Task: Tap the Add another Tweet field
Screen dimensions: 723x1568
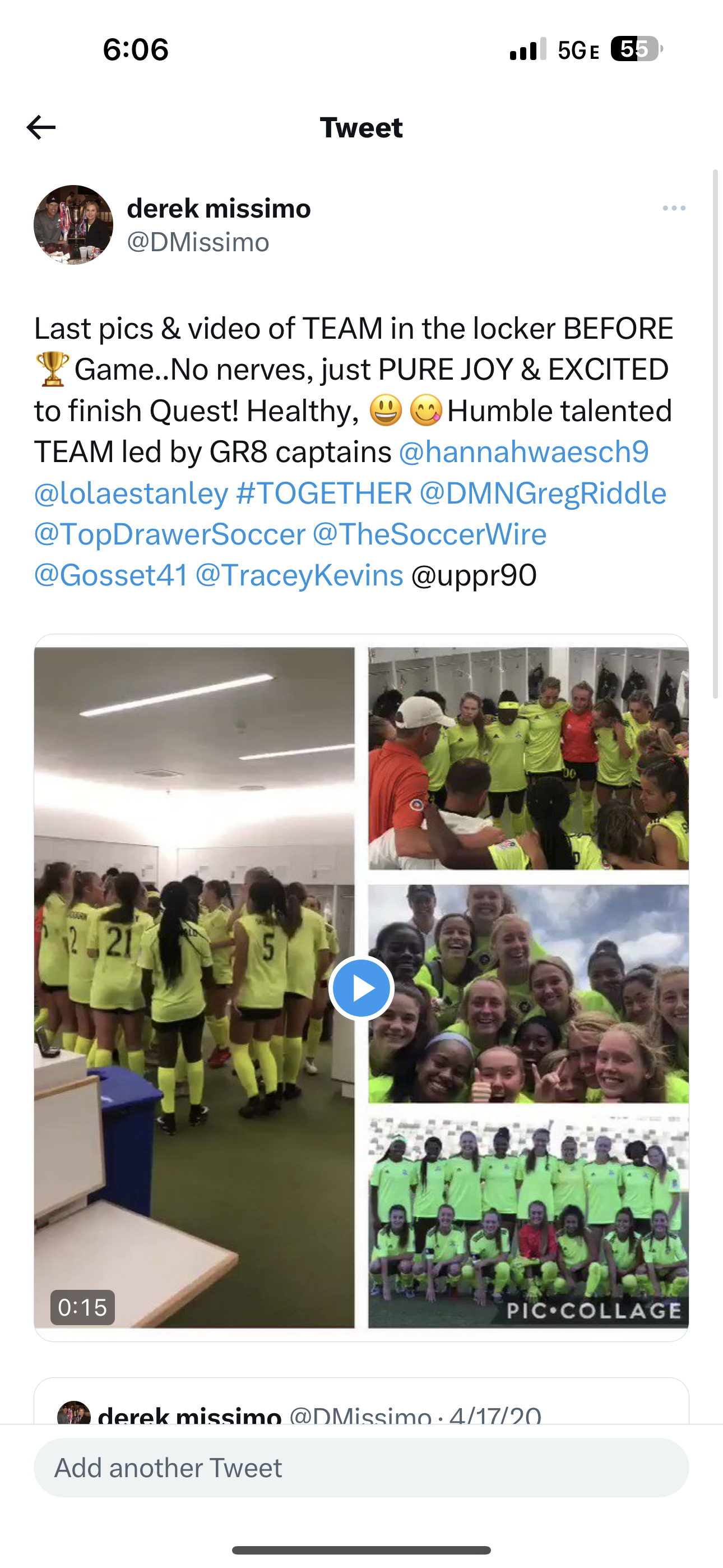Action: (361, 1468)
